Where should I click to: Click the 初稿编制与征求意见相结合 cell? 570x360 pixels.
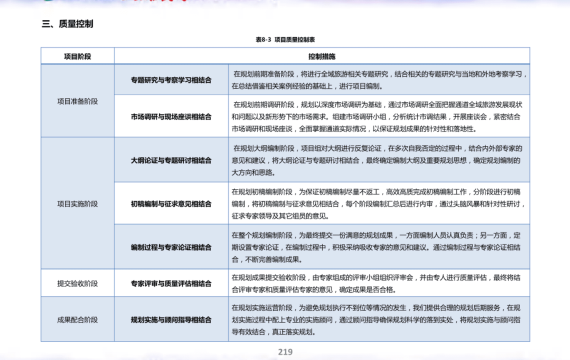click(171, 204)
